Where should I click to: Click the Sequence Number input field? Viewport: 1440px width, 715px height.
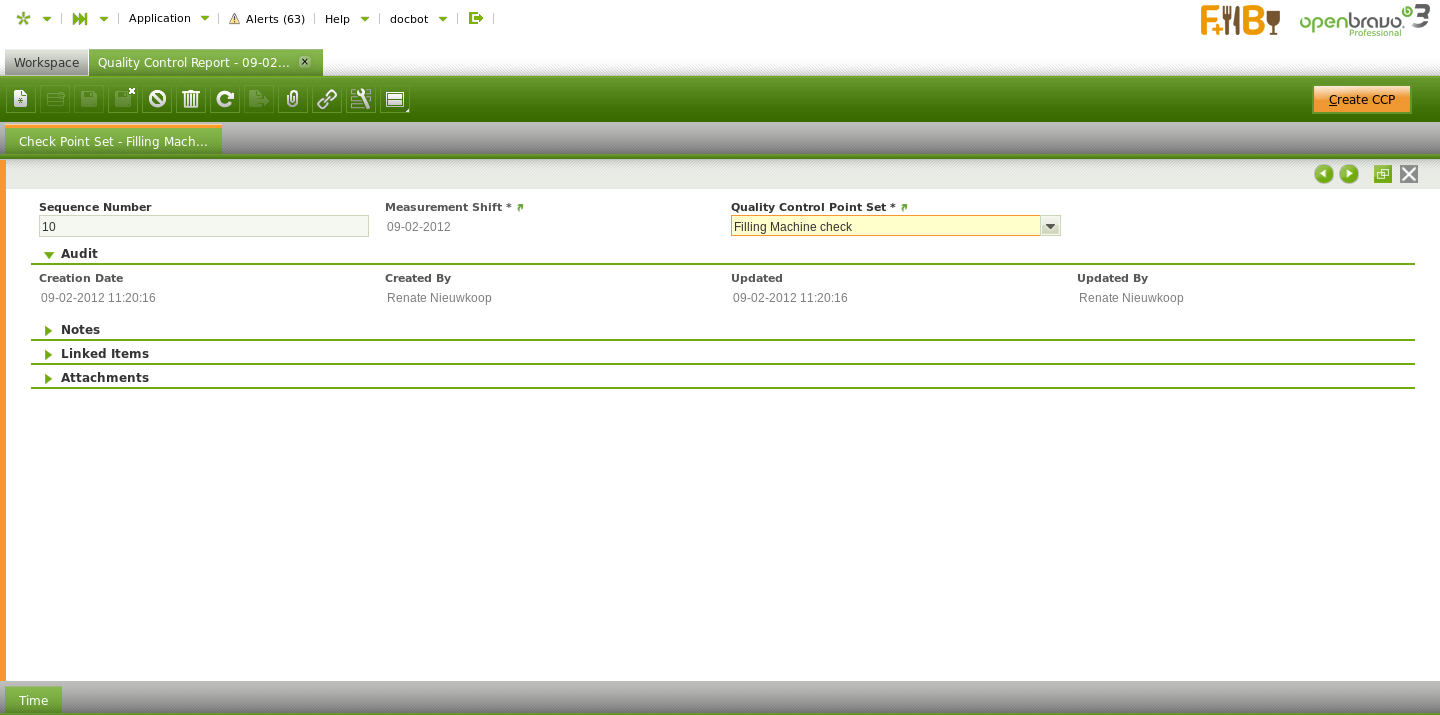(204, 227)
